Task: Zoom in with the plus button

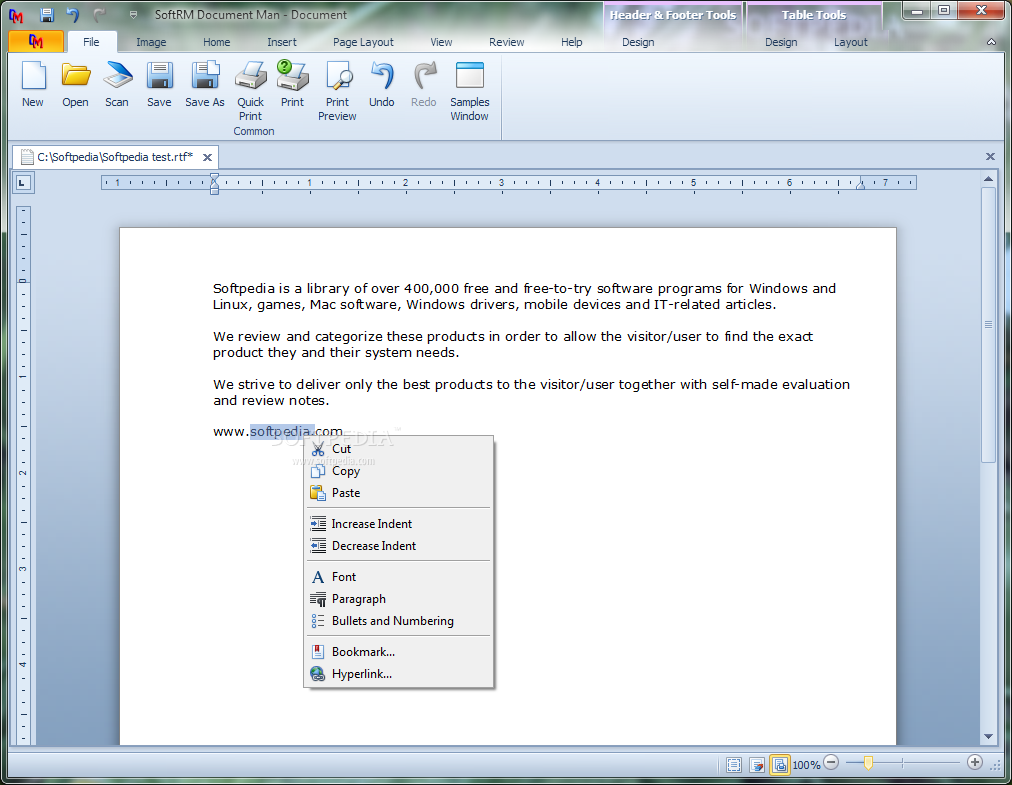Action: point(975,763)
